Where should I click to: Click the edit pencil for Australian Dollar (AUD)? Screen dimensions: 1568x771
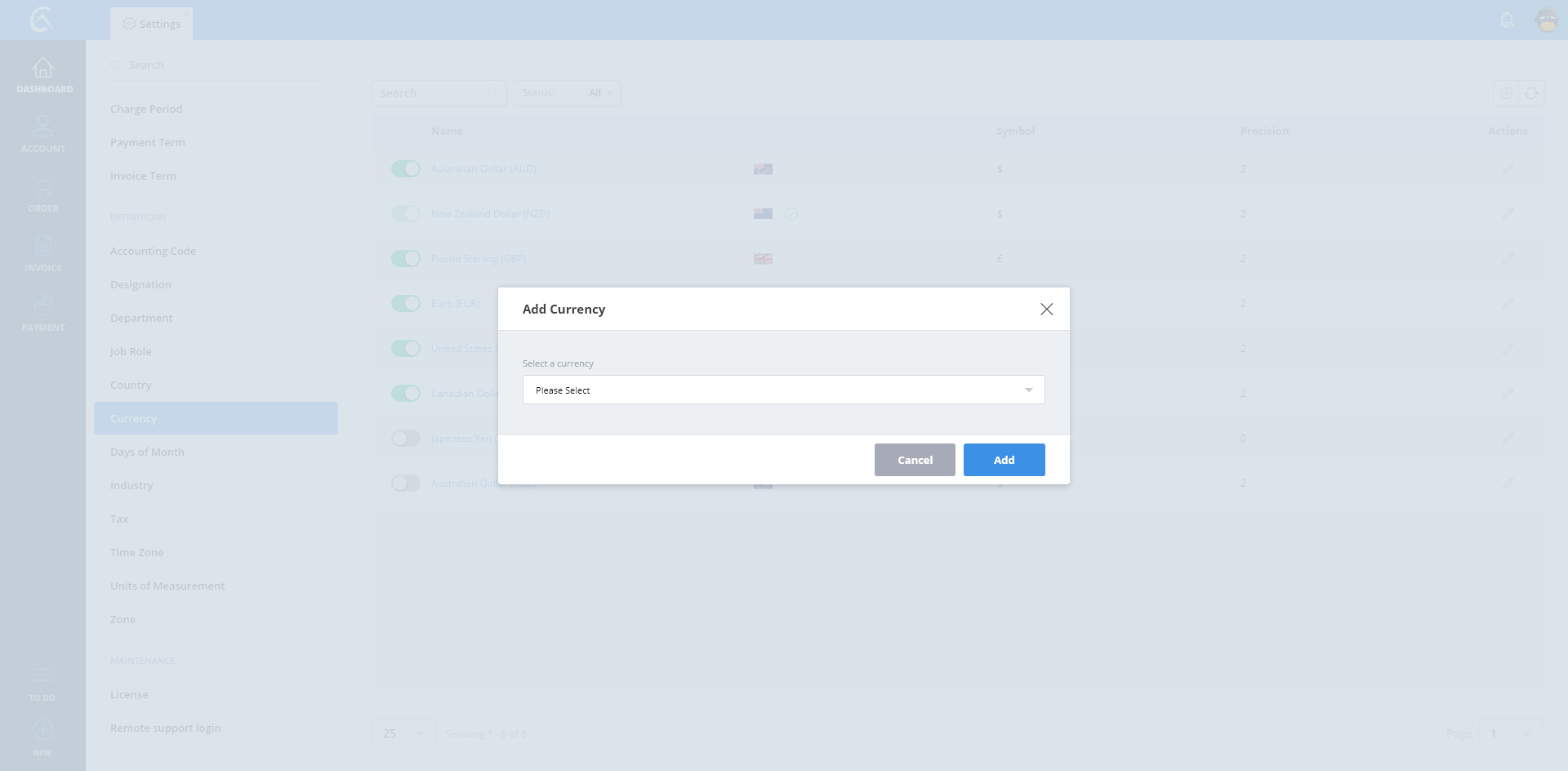(1508, 169)
